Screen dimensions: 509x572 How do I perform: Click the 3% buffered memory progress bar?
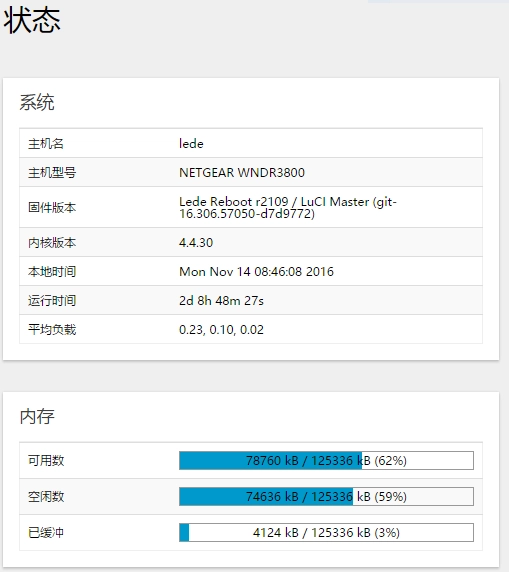click(x=326, y=533)
